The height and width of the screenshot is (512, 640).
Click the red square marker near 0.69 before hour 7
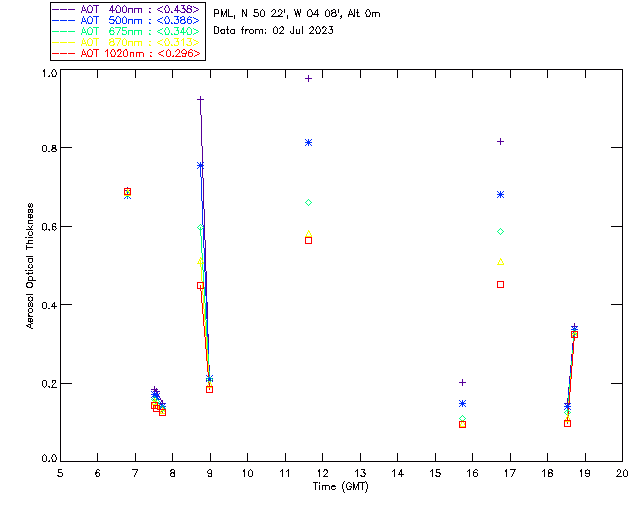(x=127, y=191)
